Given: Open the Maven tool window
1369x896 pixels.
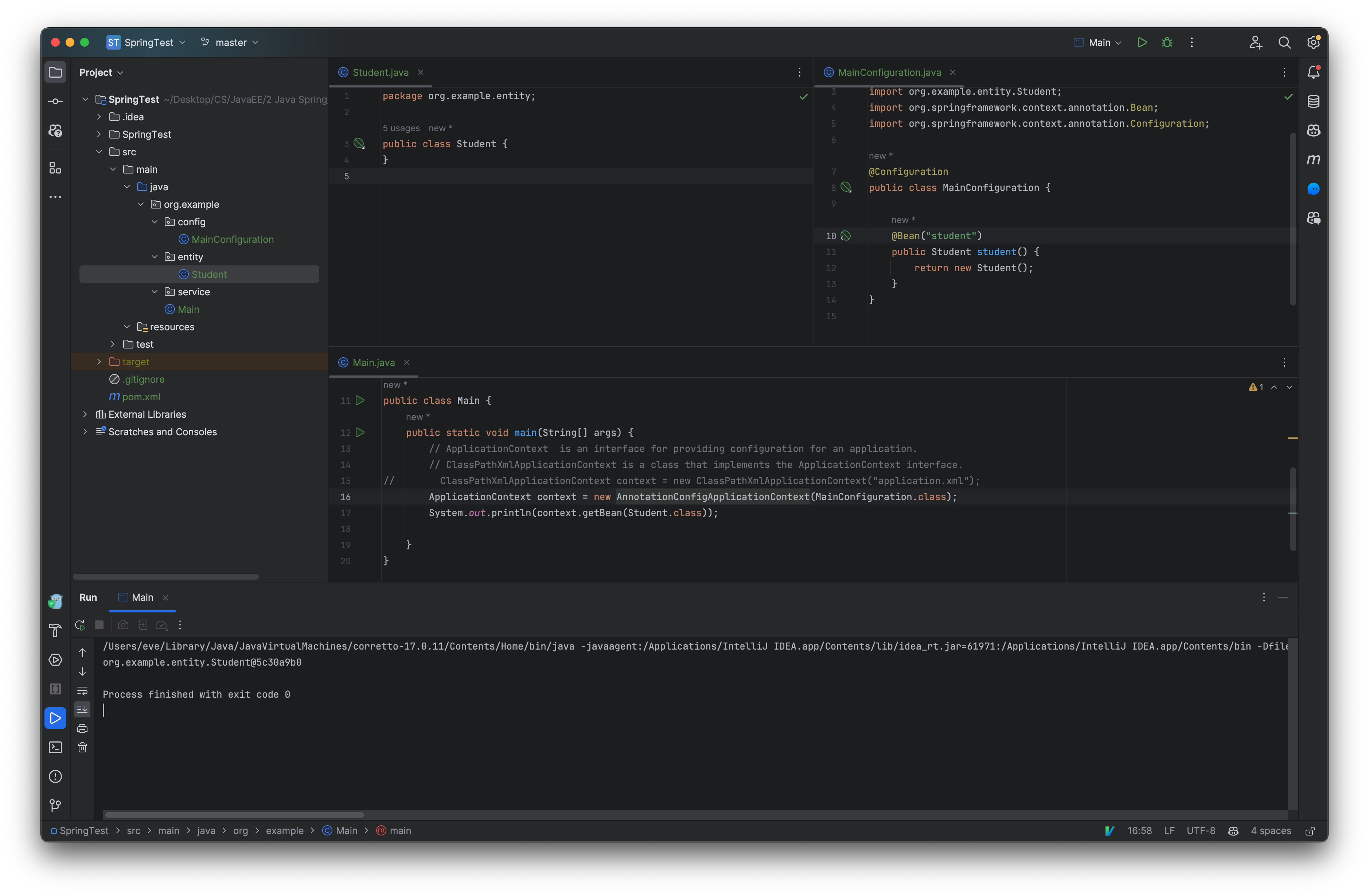Looking at the screenshot, I should (1314, 159).
